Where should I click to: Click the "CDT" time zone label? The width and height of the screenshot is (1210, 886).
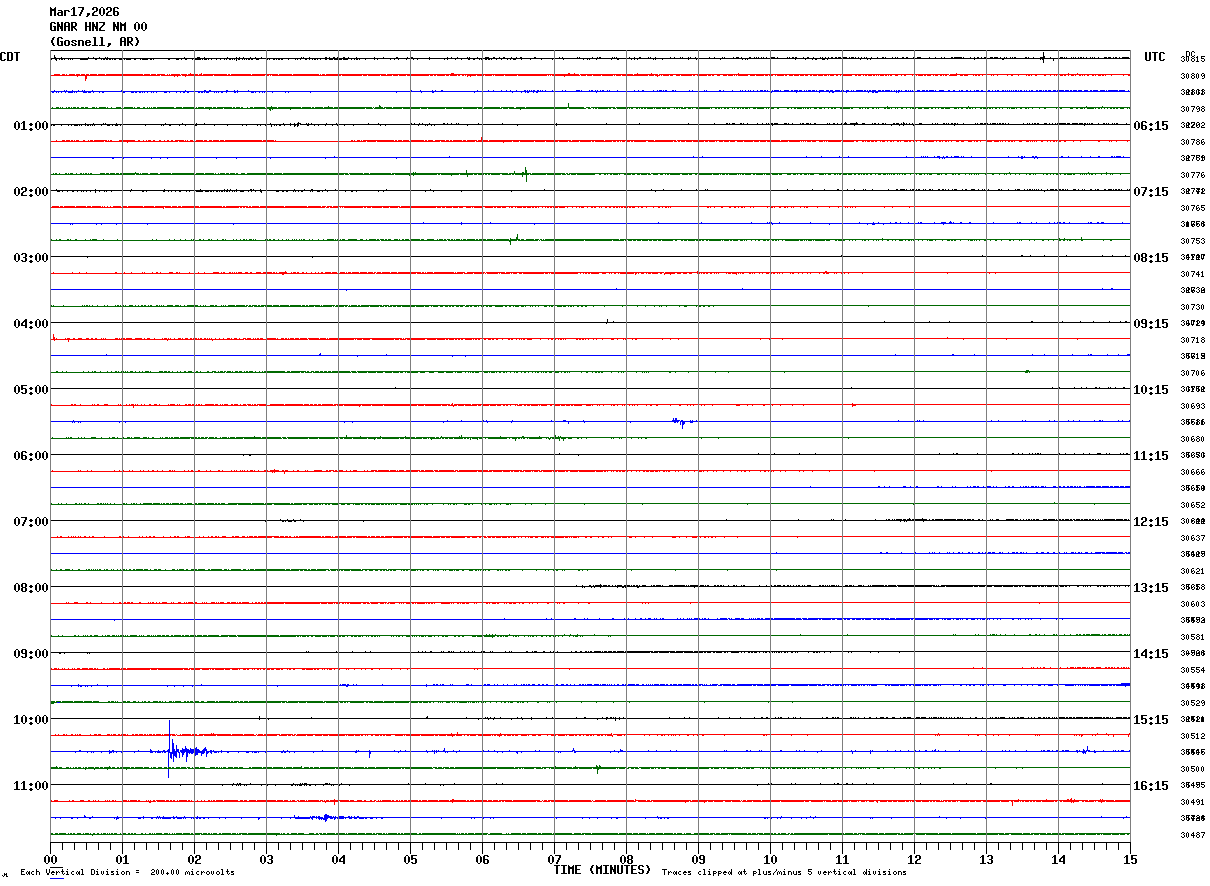click(10, 57)
